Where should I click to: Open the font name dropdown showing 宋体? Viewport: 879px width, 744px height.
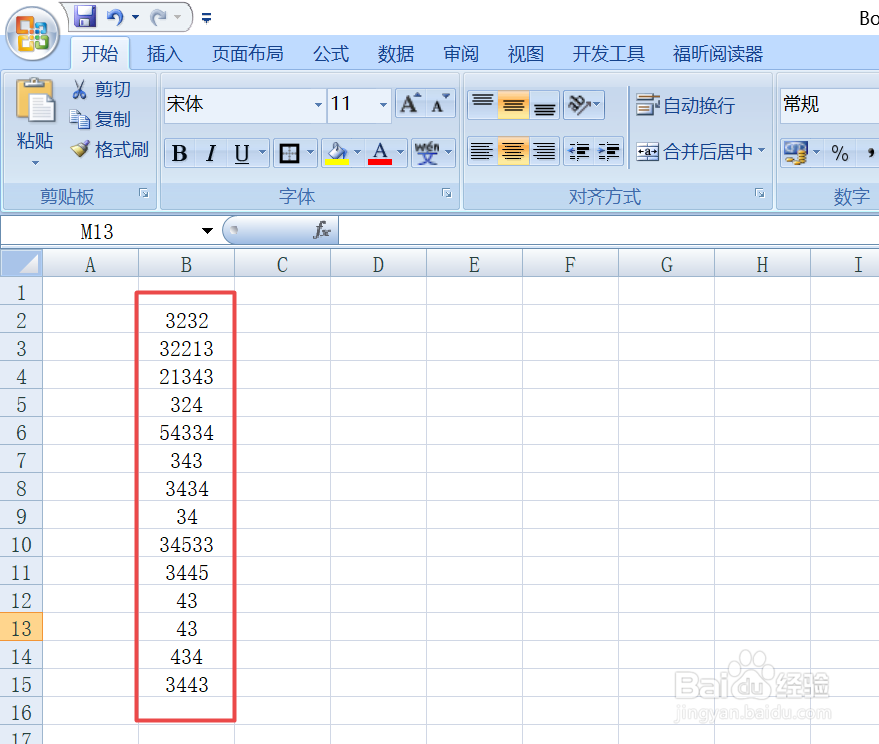click(318, 105)
